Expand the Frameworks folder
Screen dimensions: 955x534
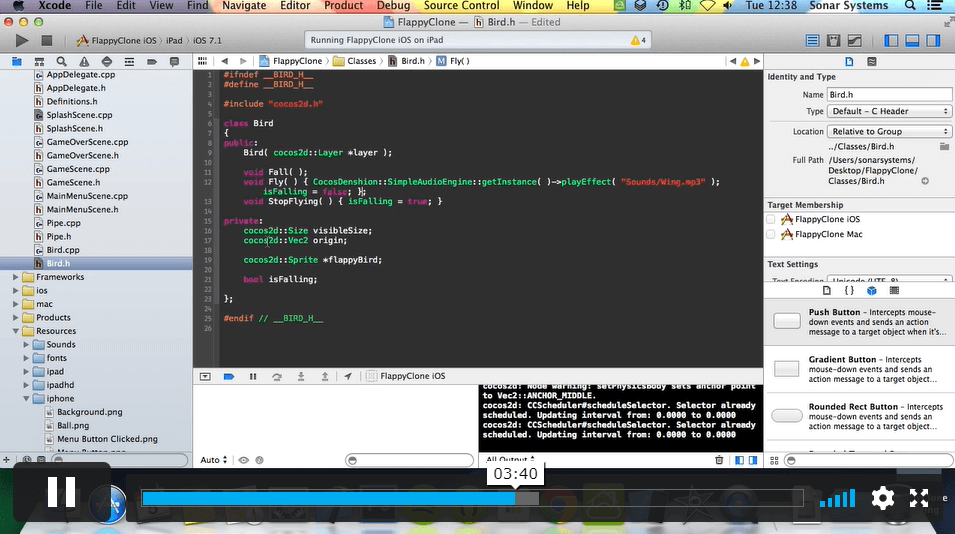[15, 277]
